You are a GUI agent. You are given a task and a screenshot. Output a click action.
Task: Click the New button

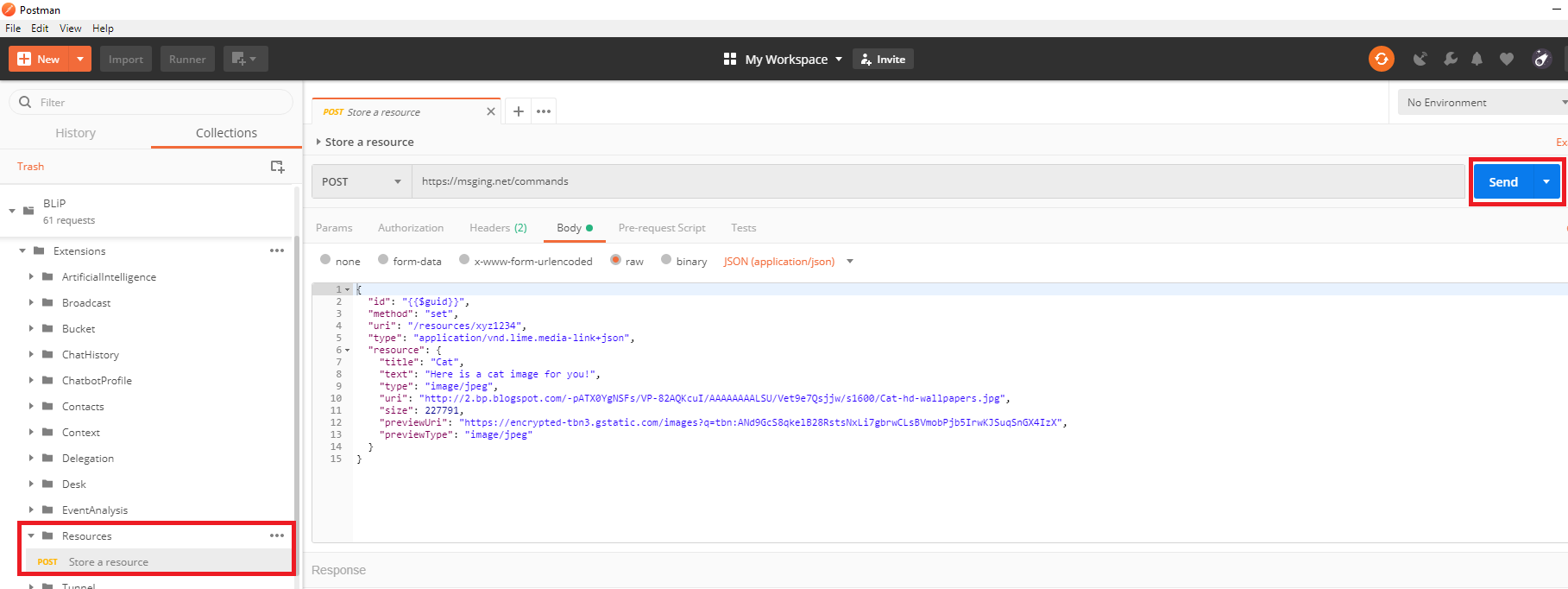point(40,59)
